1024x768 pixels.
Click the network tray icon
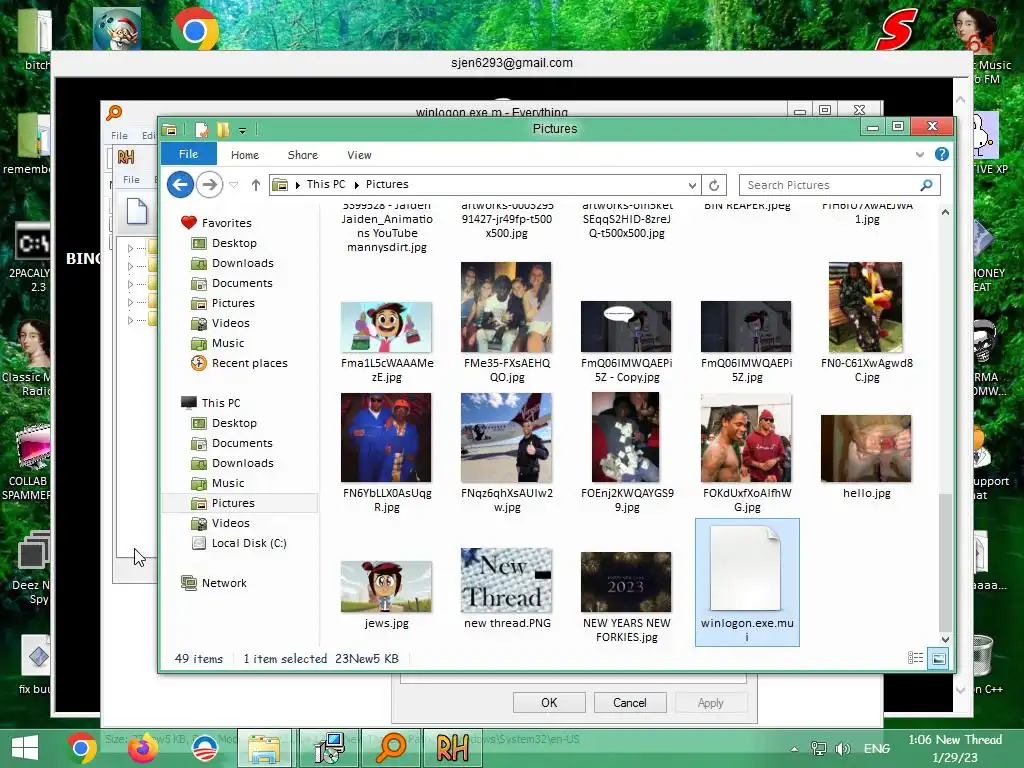point(818,749)
